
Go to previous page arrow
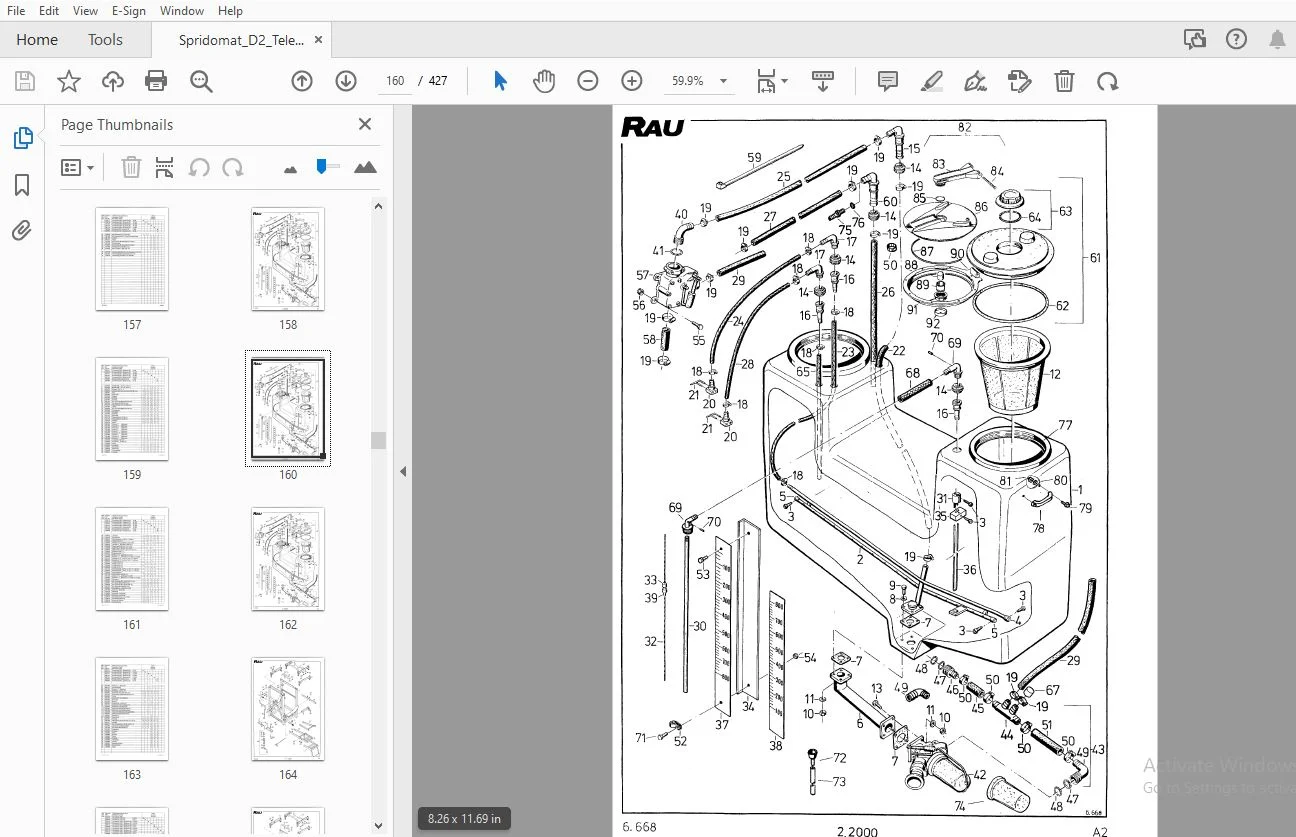[x=302, y=81]
